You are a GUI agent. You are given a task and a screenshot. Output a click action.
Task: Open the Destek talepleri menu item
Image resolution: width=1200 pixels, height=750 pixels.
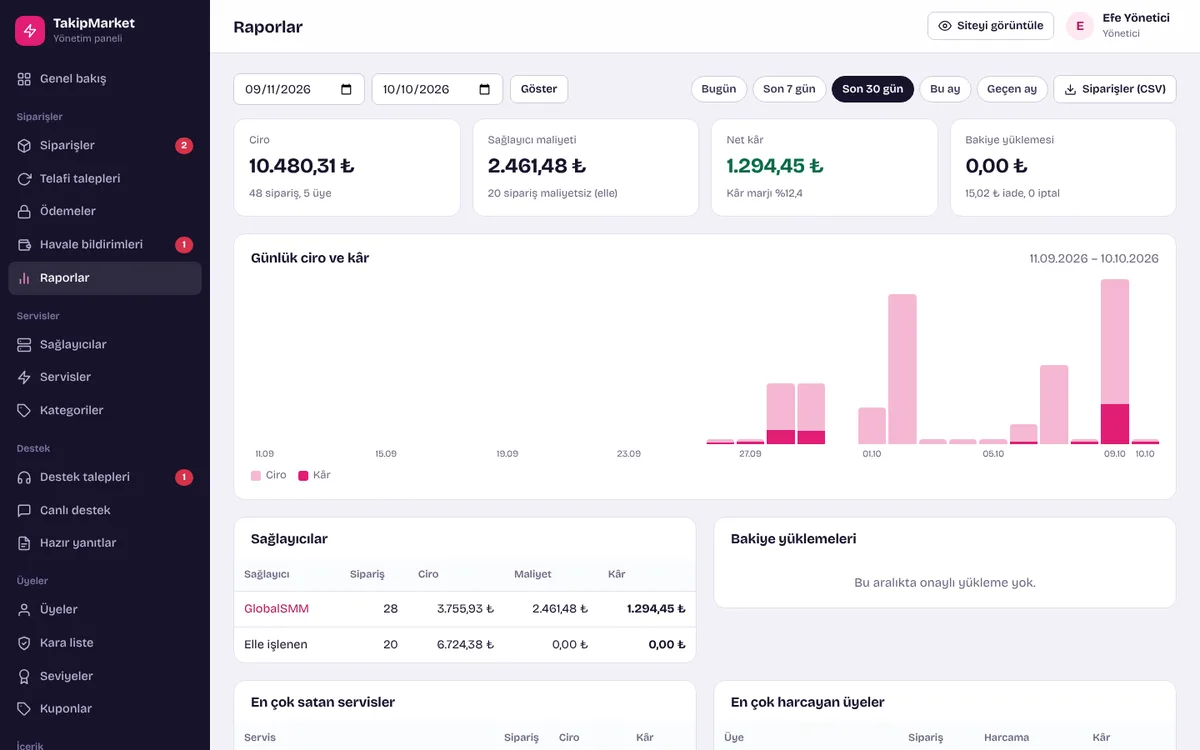pyautogui.click(x=105, y=478)
